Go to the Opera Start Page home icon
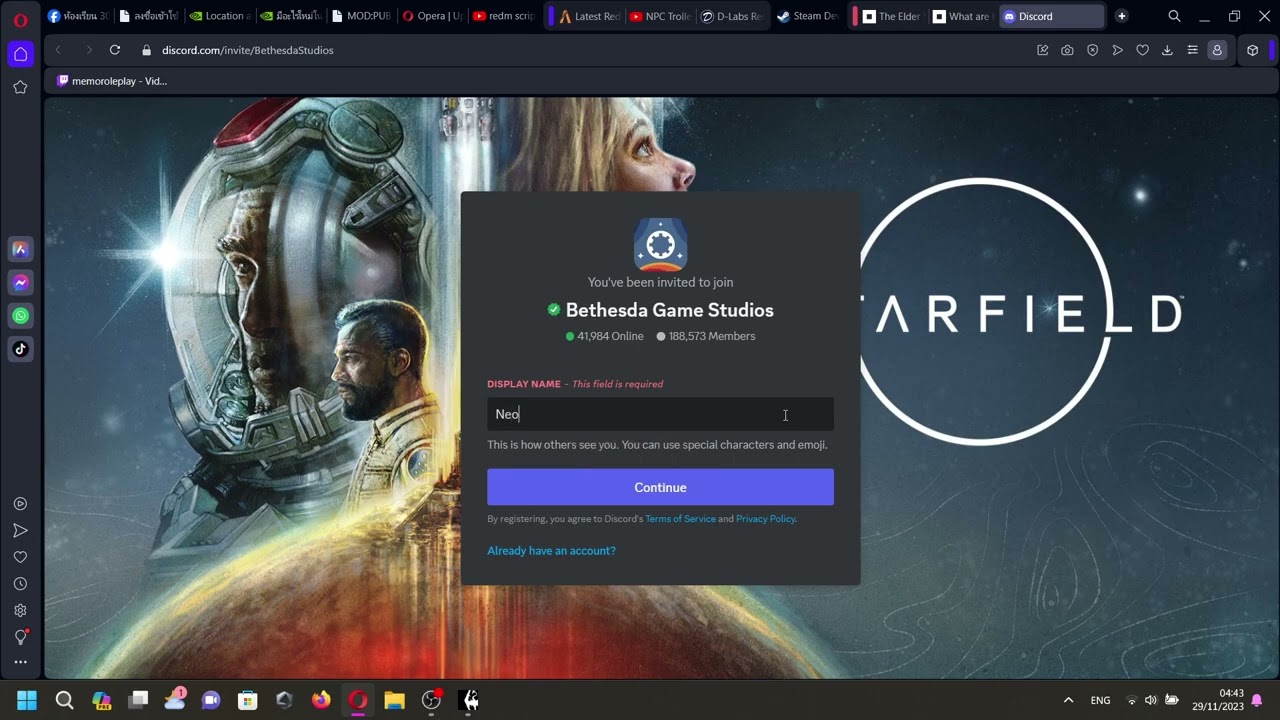 (20, 54)
